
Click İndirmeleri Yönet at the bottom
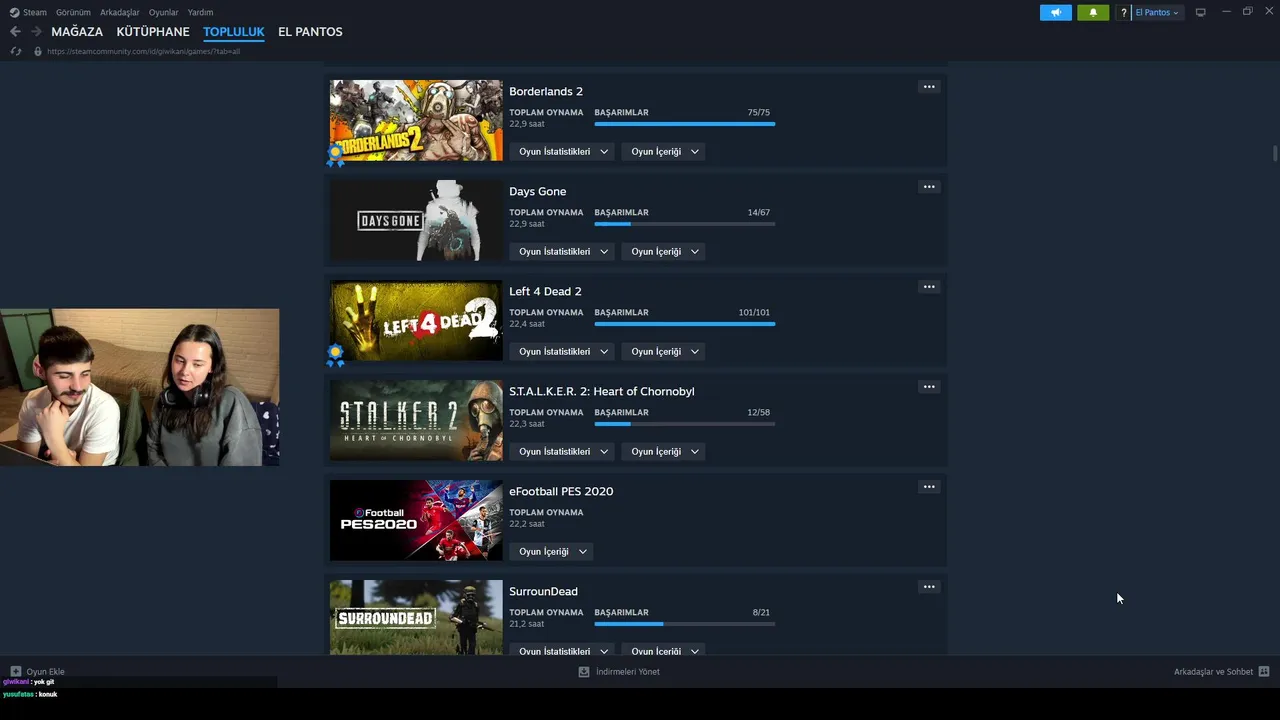point(619,672)
